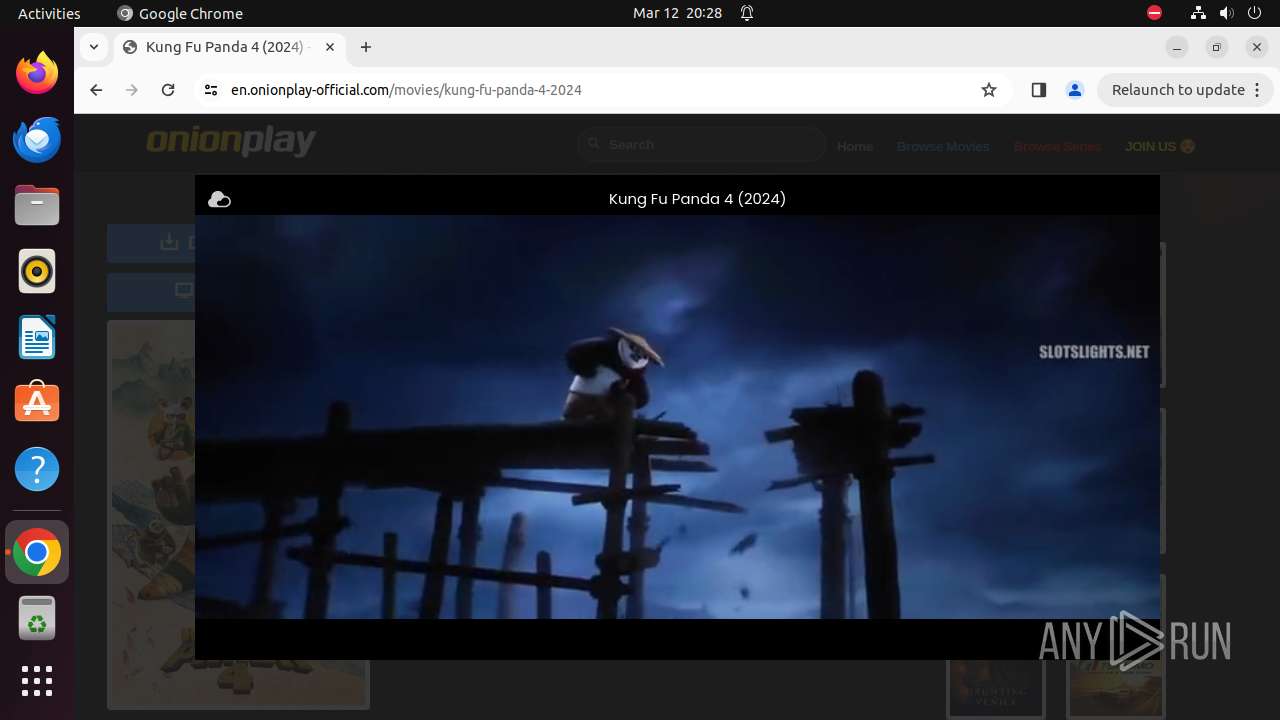Open Firefox from the dock
1280x720 pixels.
pyautogui.click(x=37, y=73)
